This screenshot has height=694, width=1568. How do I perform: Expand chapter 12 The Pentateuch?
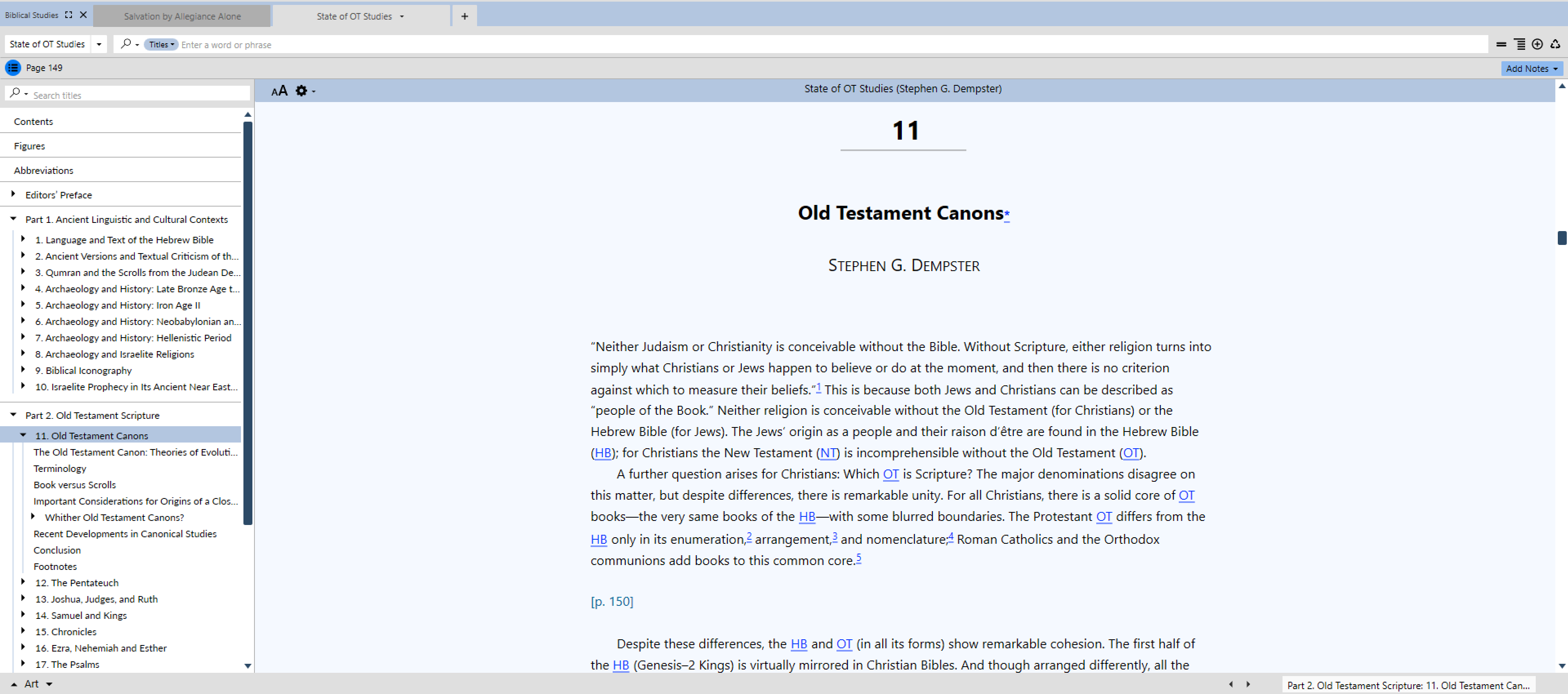tap(23, 582)
